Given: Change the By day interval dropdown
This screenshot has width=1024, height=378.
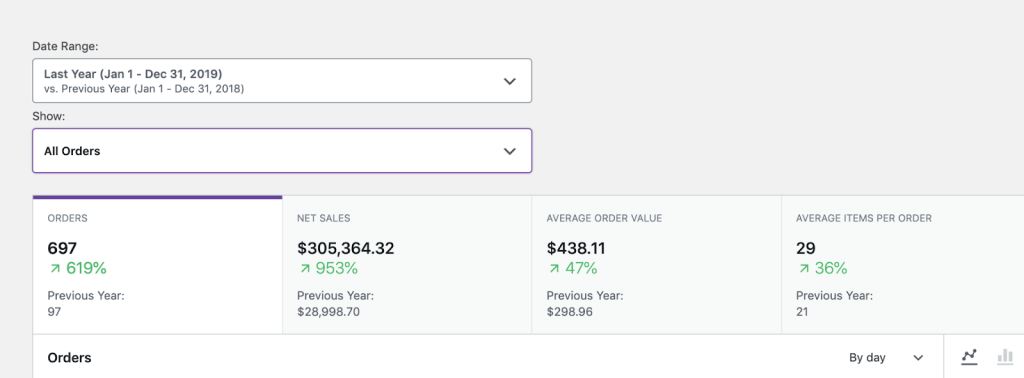Looking at the screenshot, I should click(x=886, y=357).
